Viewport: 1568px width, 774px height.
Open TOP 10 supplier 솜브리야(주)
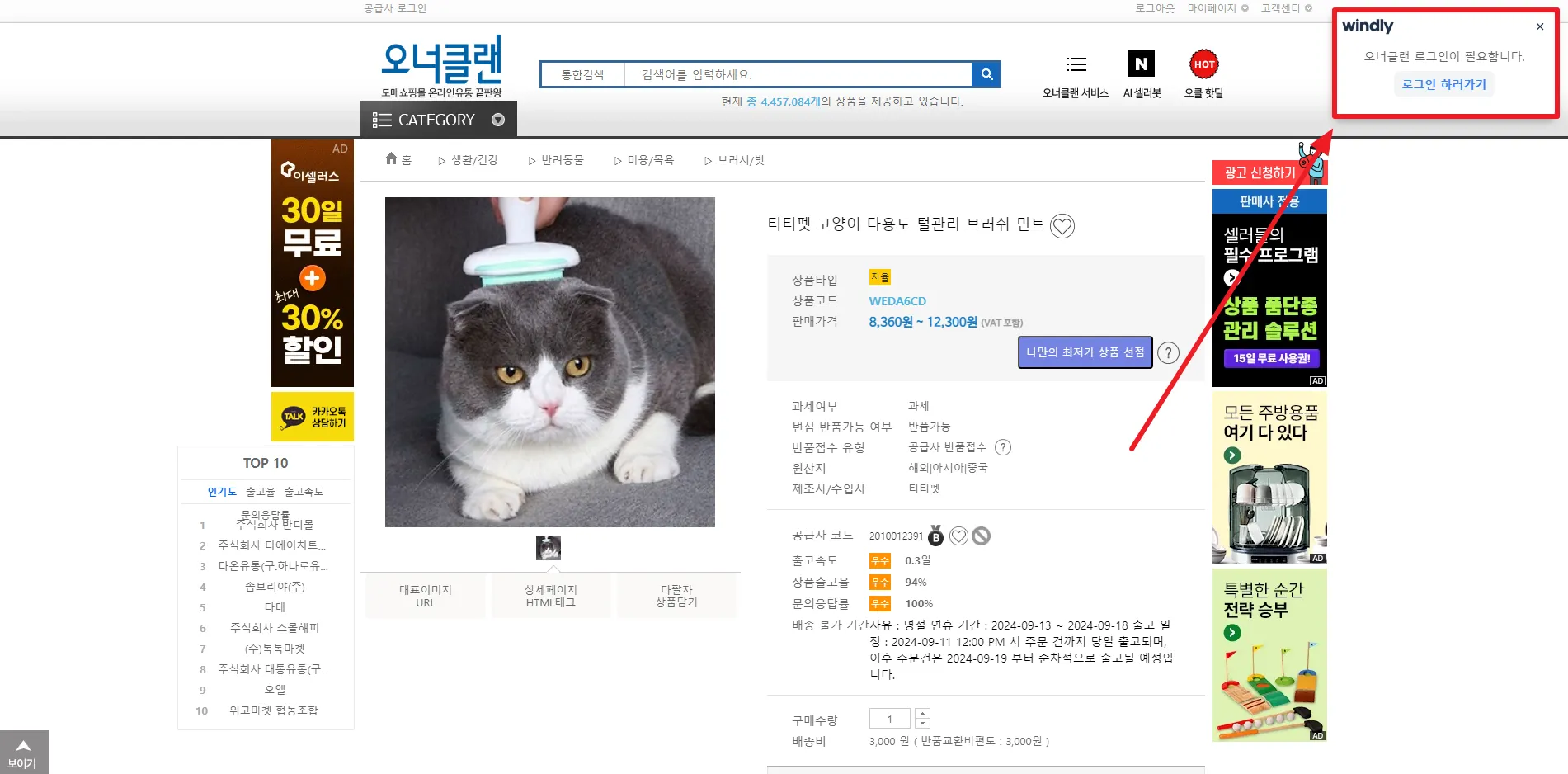275,587
